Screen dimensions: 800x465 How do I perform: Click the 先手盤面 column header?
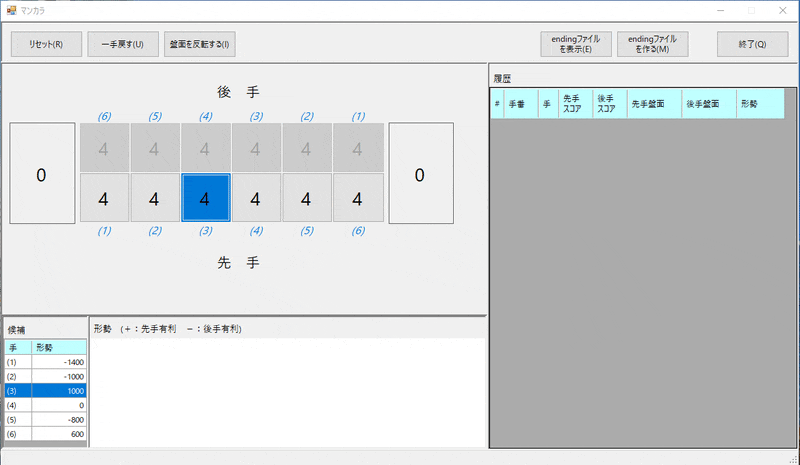pos(654,104)
